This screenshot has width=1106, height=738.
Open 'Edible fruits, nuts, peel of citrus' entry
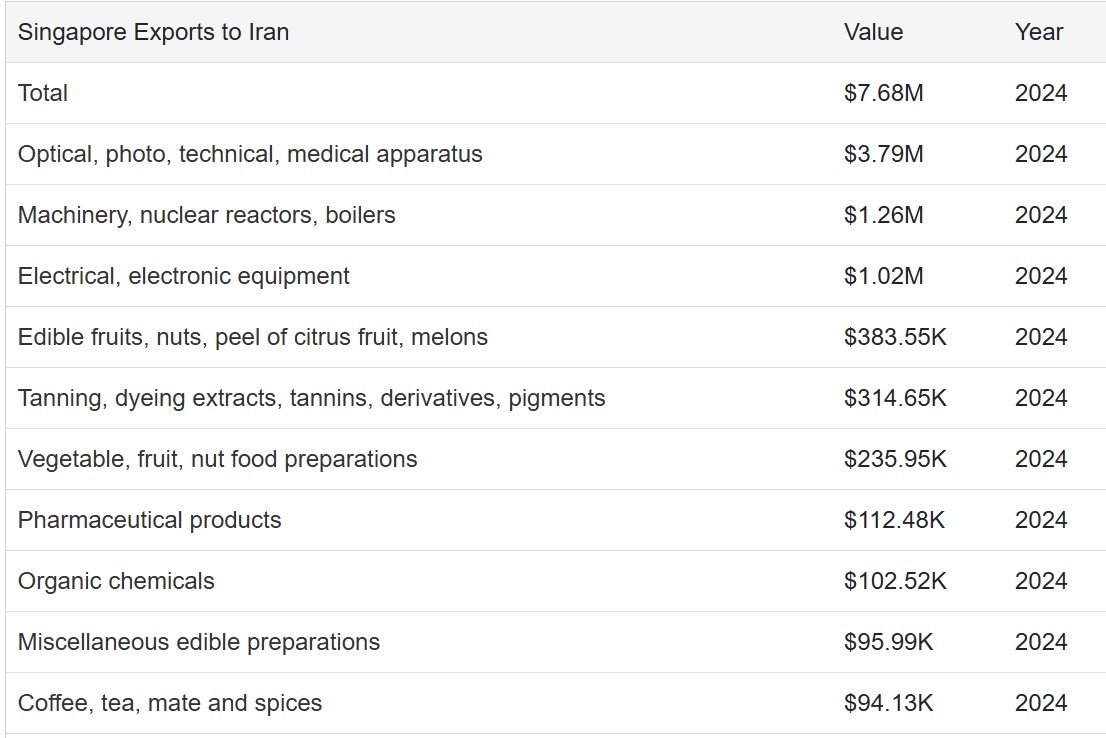coord(252,337)
